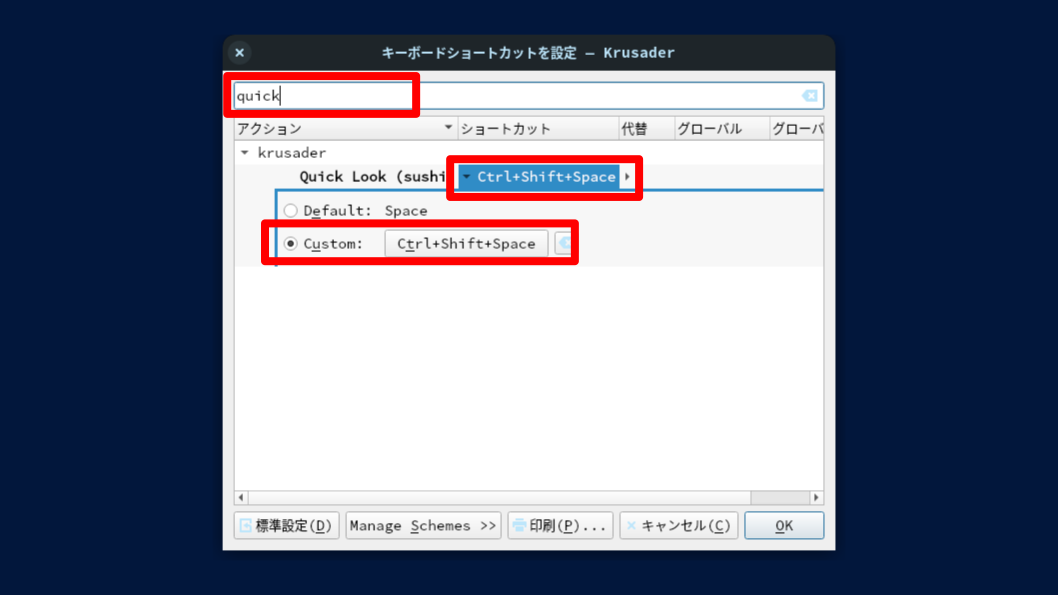Click the right scroll arrow of horizontal scrollbar
Screen dimensions: 1058x595
816,498
